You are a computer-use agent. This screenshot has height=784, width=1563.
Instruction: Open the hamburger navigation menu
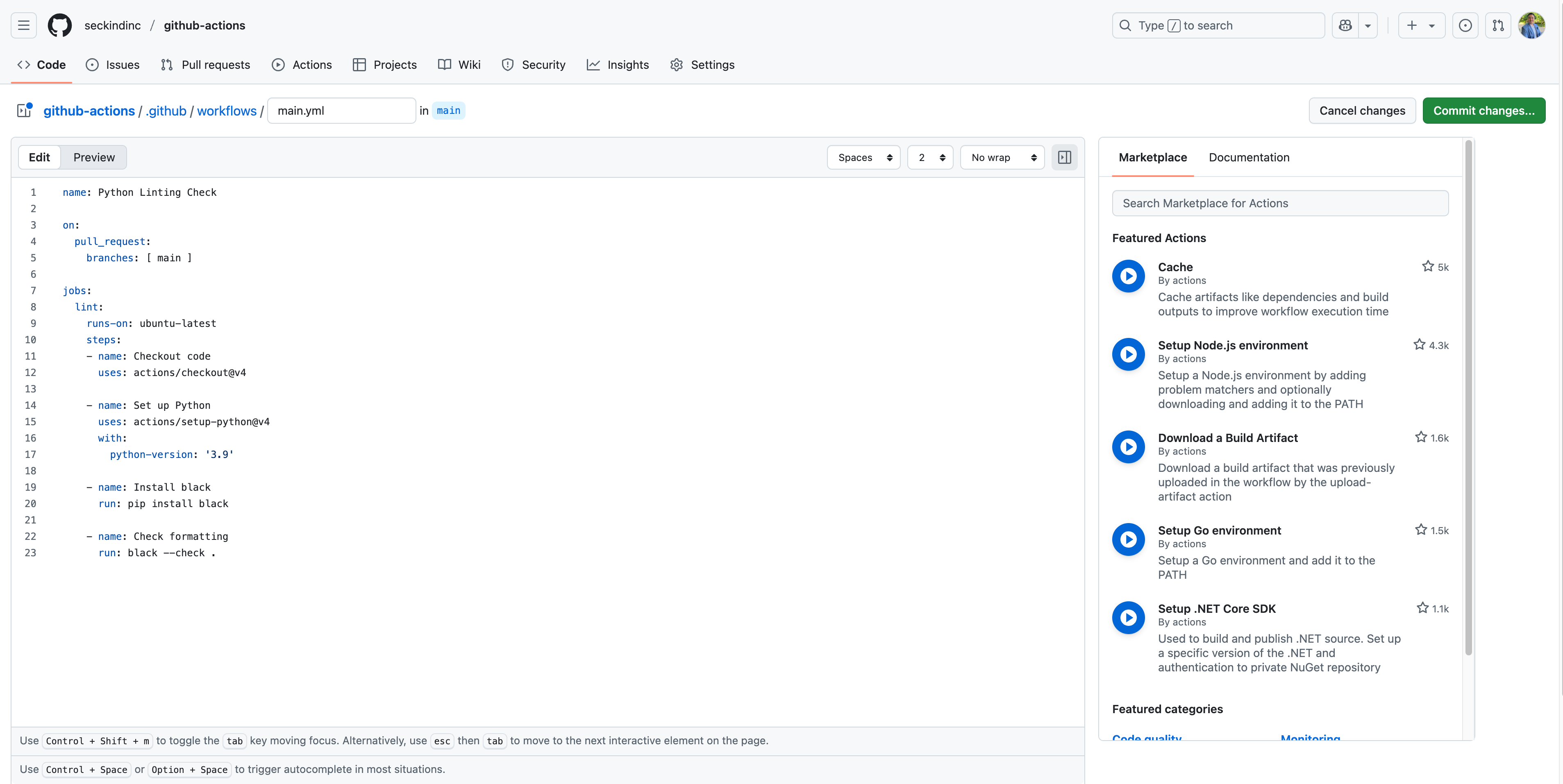point(24,25)
